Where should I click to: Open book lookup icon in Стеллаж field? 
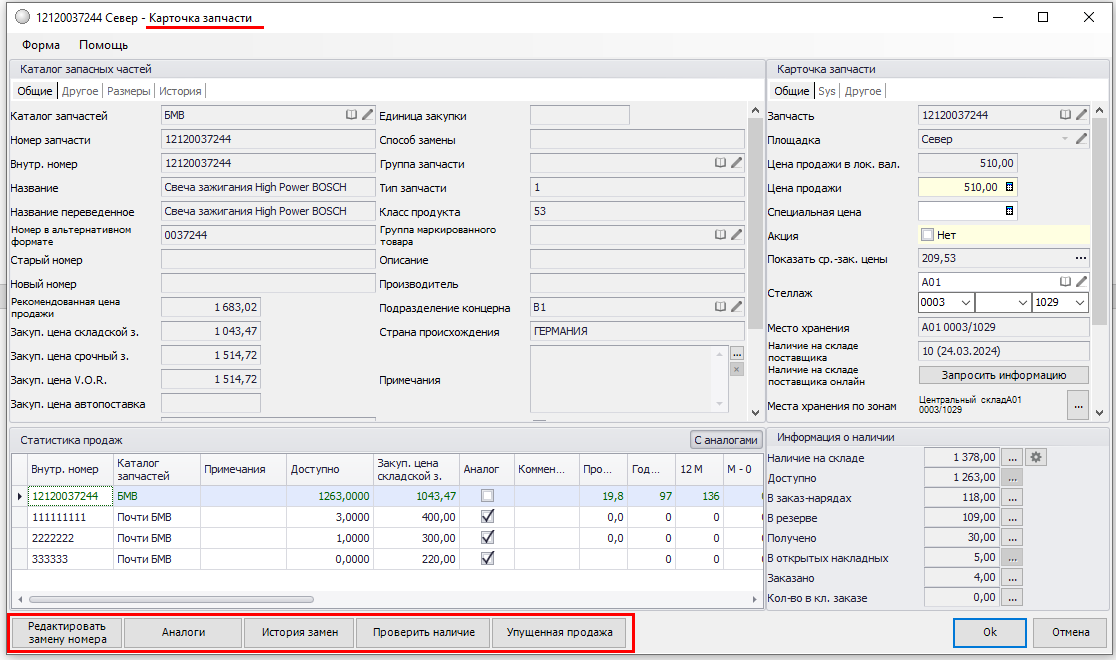coord(1066,282)
